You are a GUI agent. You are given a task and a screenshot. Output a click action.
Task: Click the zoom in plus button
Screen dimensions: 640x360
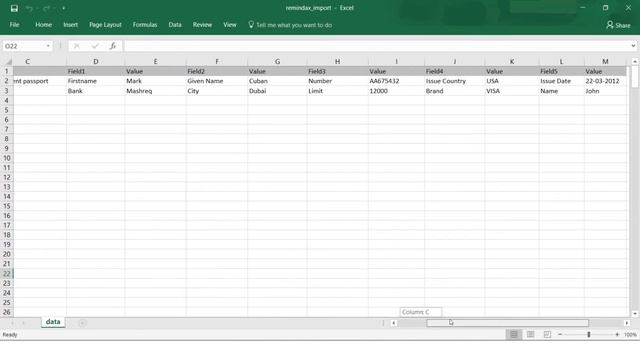[617, 335]
